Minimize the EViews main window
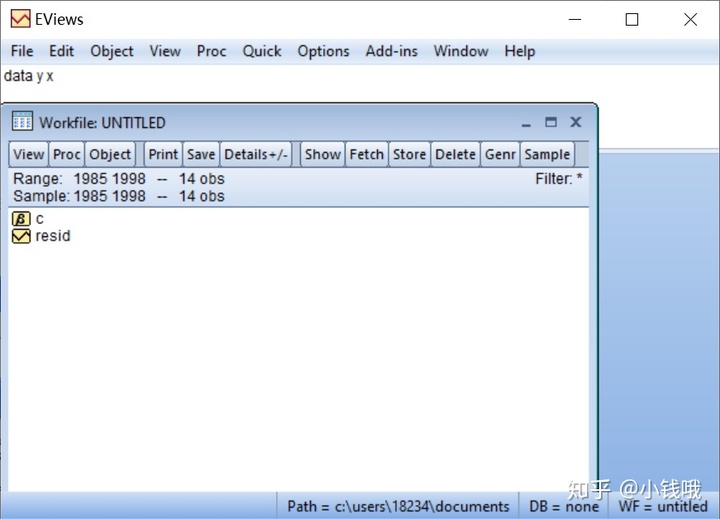720x519 pixels. (x=575, y=19)
